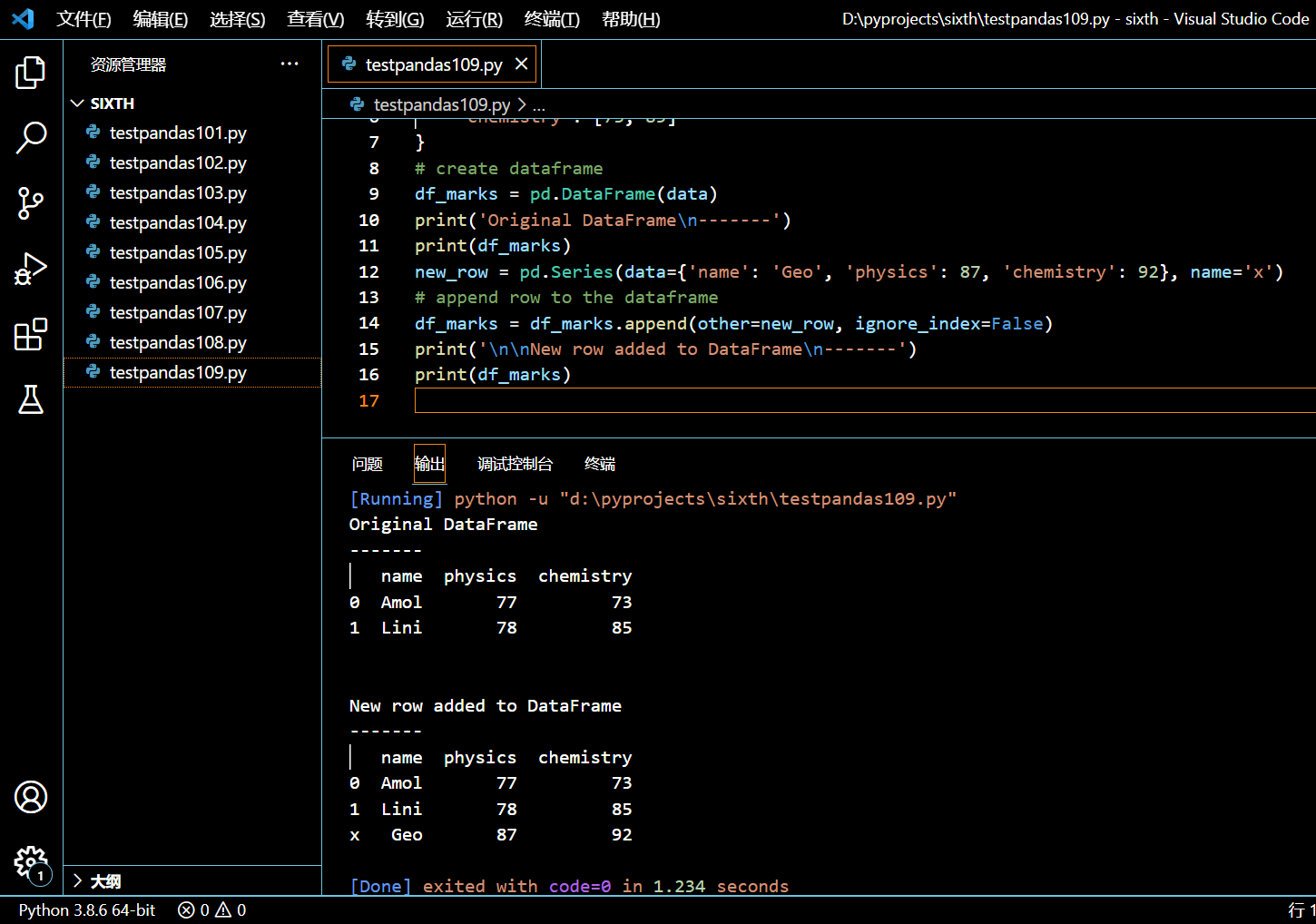Click line number 14 in gutter

pos(368,323)
